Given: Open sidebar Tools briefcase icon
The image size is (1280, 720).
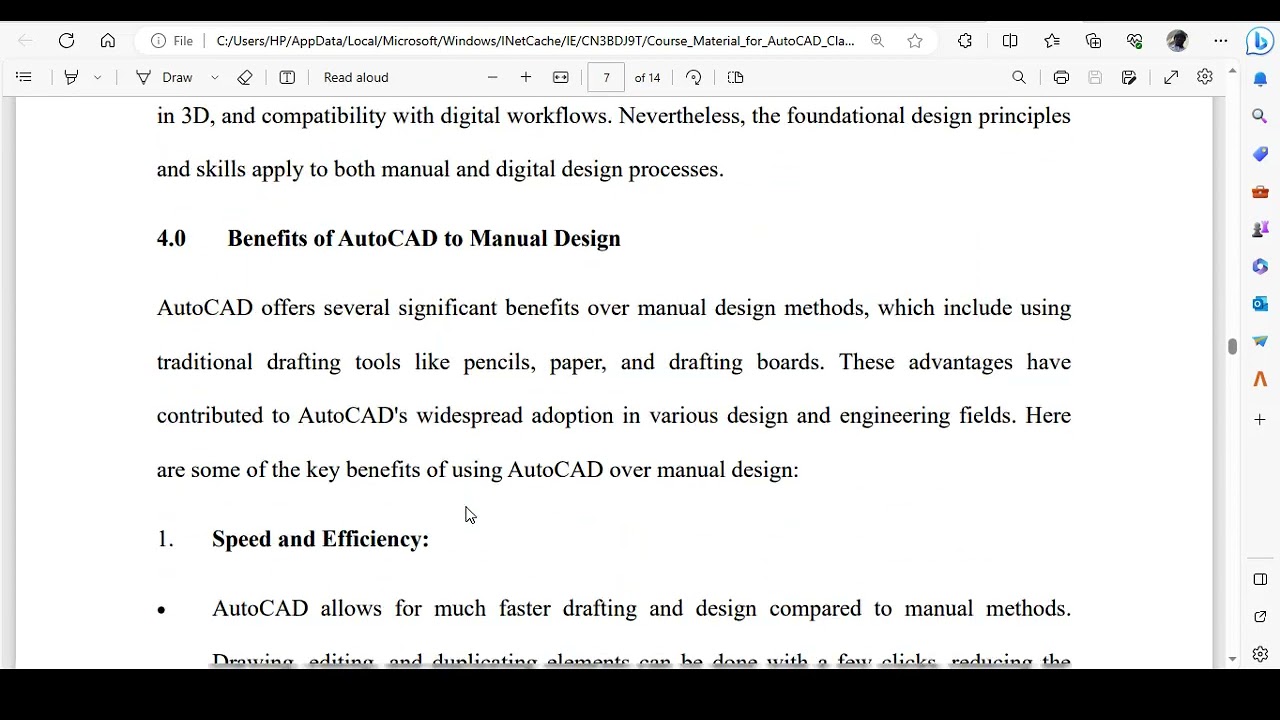Looking at the screenshot, I should (1260, 191).
